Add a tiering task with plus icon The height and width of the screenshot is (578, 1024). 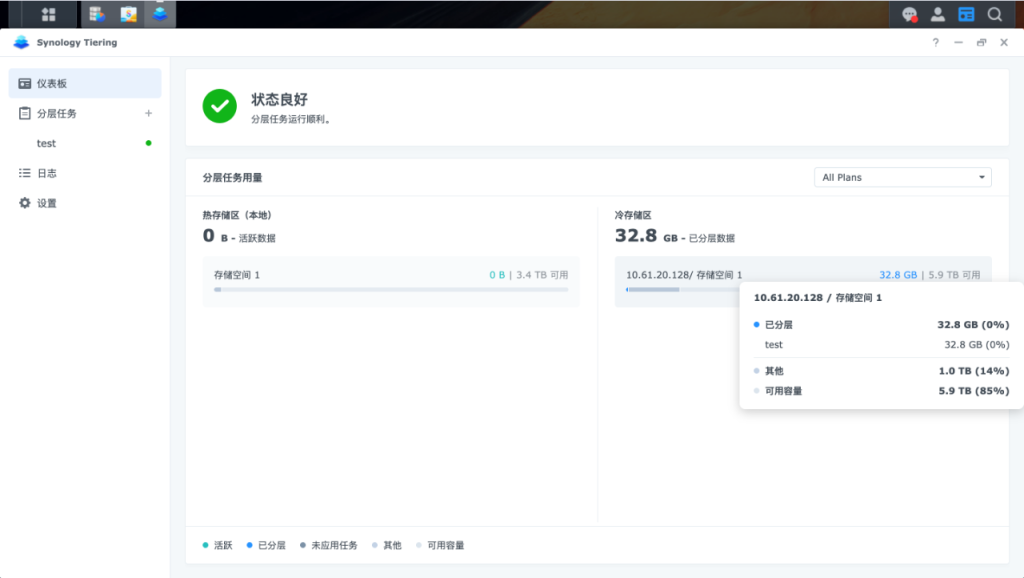click(148, 113)
